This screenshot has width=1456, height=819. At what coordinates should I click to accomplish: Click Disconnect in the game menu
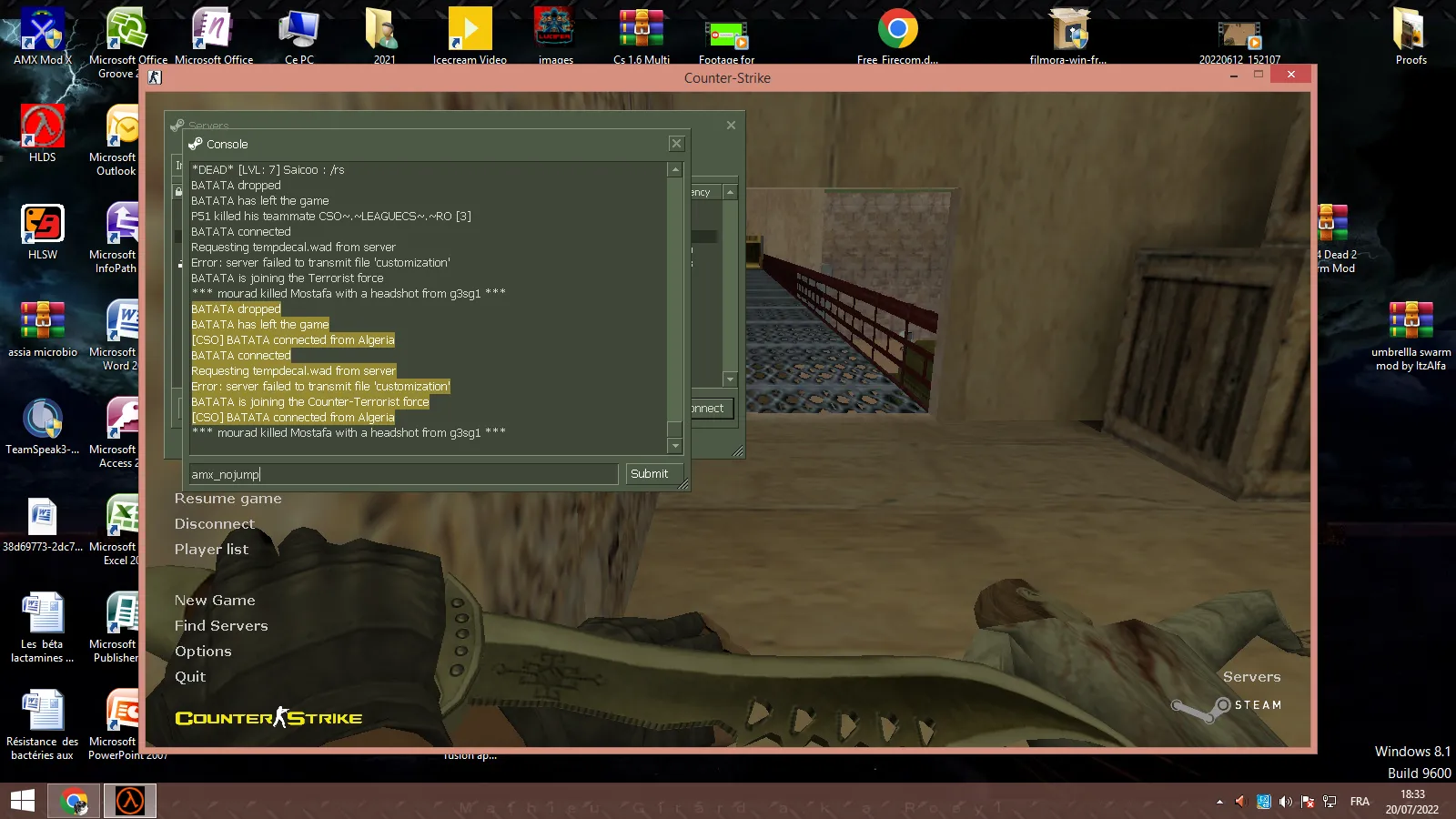tap(215, 524)
